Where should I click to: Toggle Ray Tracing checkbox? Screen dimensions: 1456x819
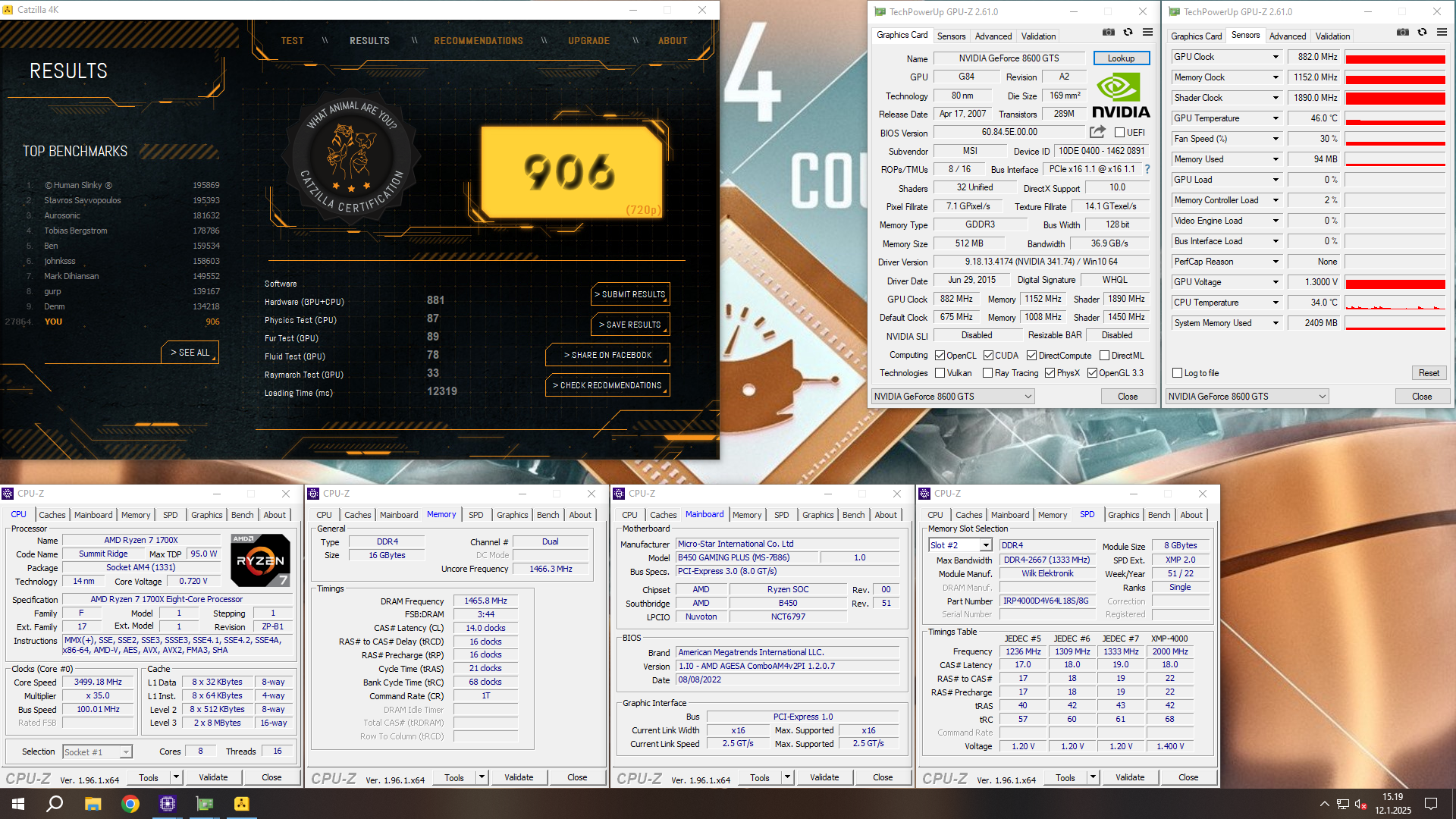987,372
